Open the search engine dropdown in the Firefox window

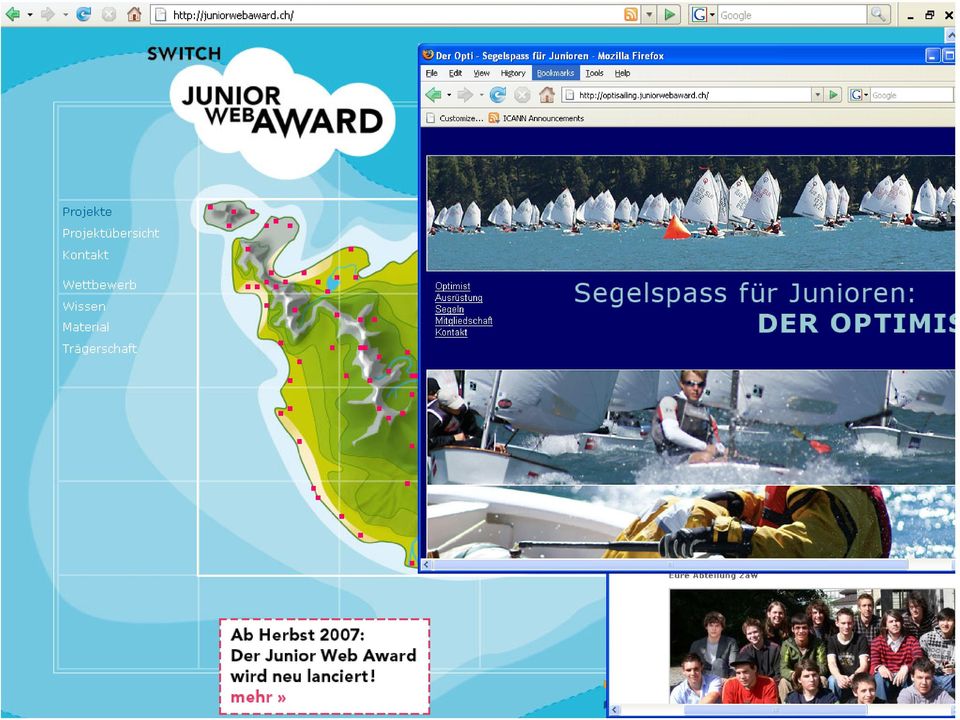pos(866,95)
